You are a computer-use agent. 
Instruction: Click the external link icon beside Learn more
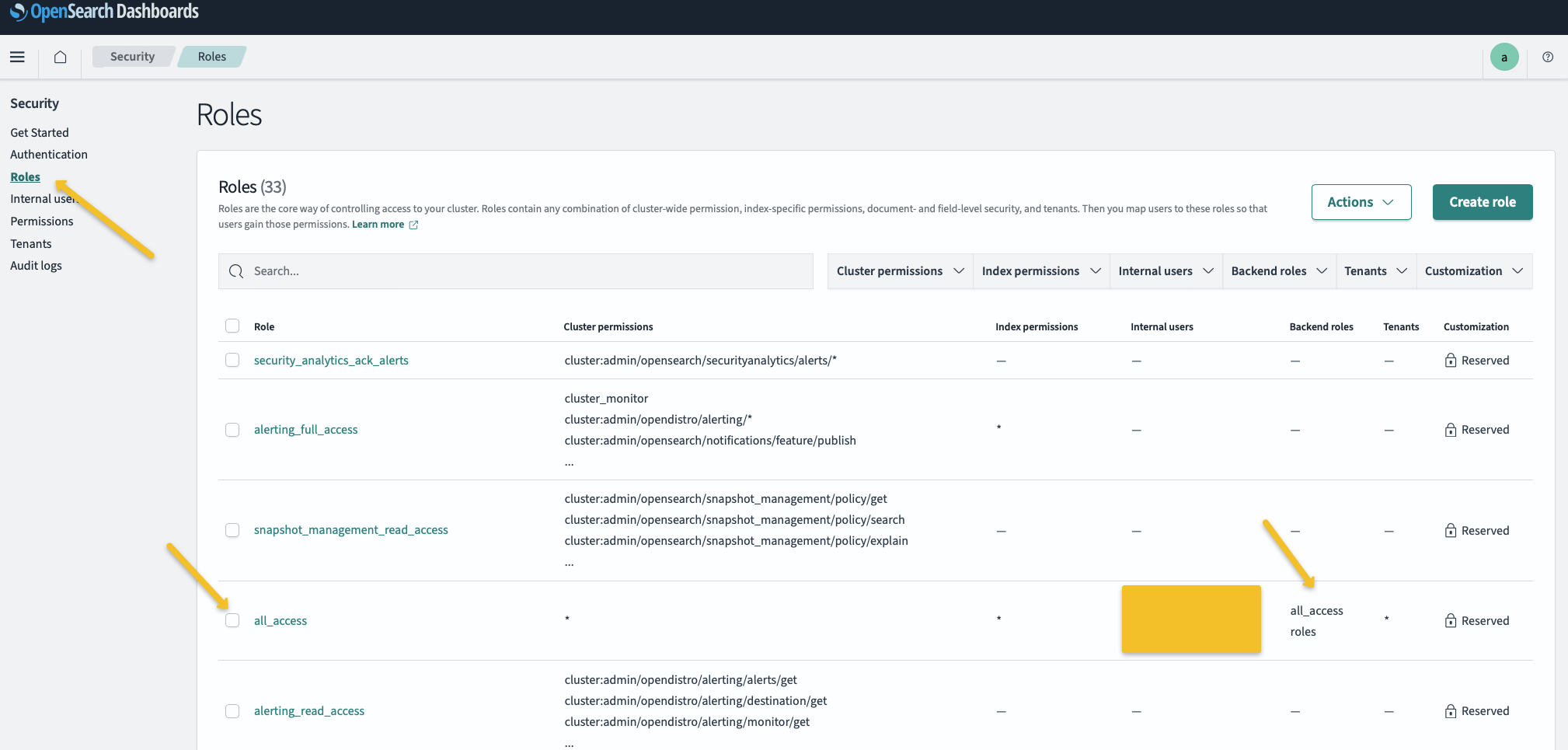[x=413, y=225]
